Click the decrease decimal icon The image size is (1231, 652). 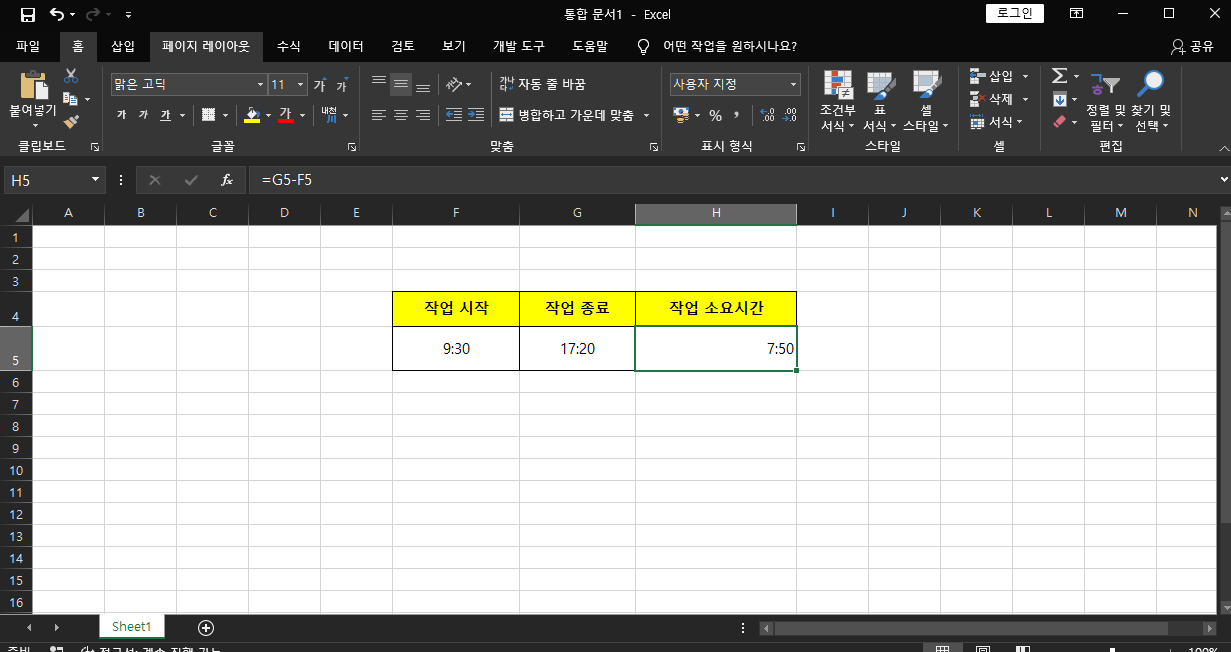click(x=789, y=115)
